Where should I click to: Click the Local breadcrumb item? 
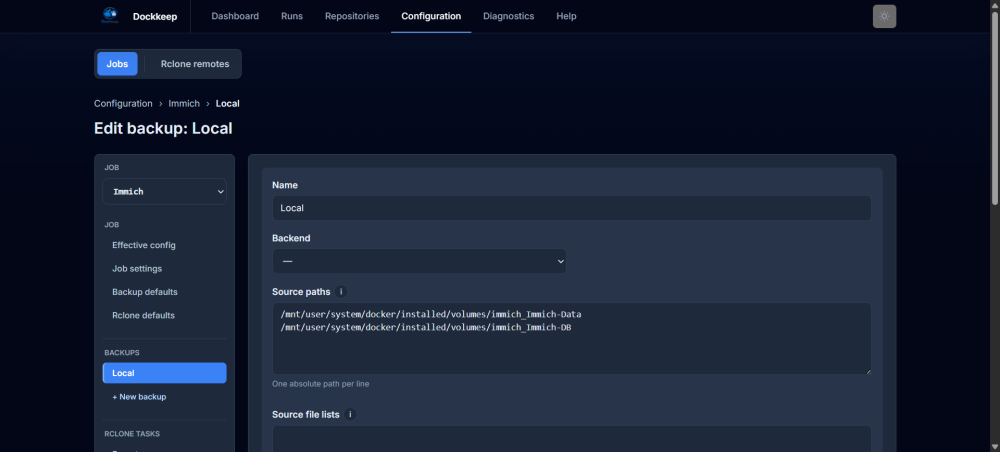coord(228,103)
